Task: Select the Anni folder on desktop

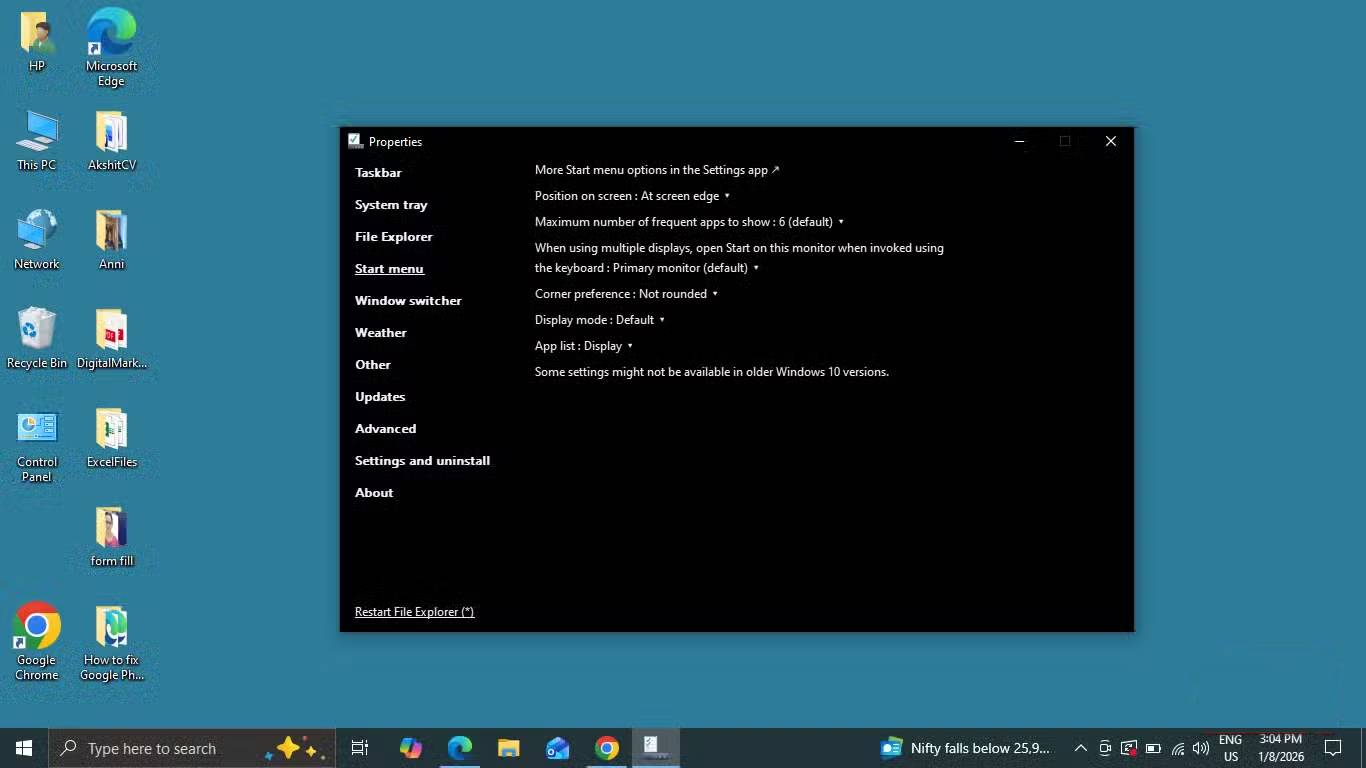Action: click(111, 240)
